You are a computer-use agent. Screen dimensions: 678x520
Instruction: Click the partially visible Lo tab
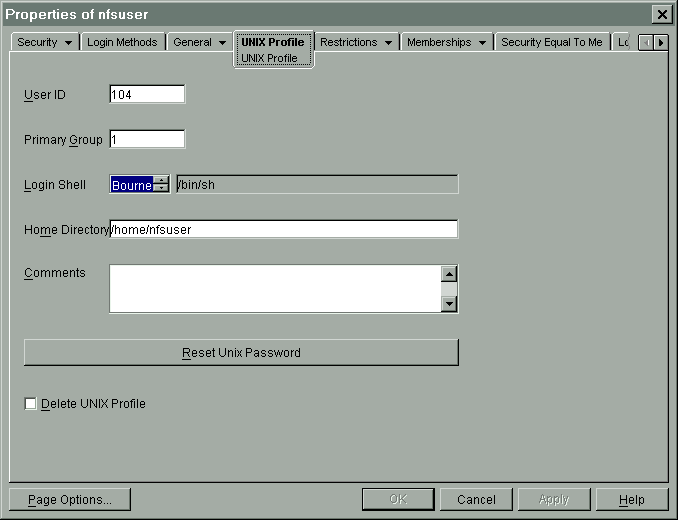point(623,42)
